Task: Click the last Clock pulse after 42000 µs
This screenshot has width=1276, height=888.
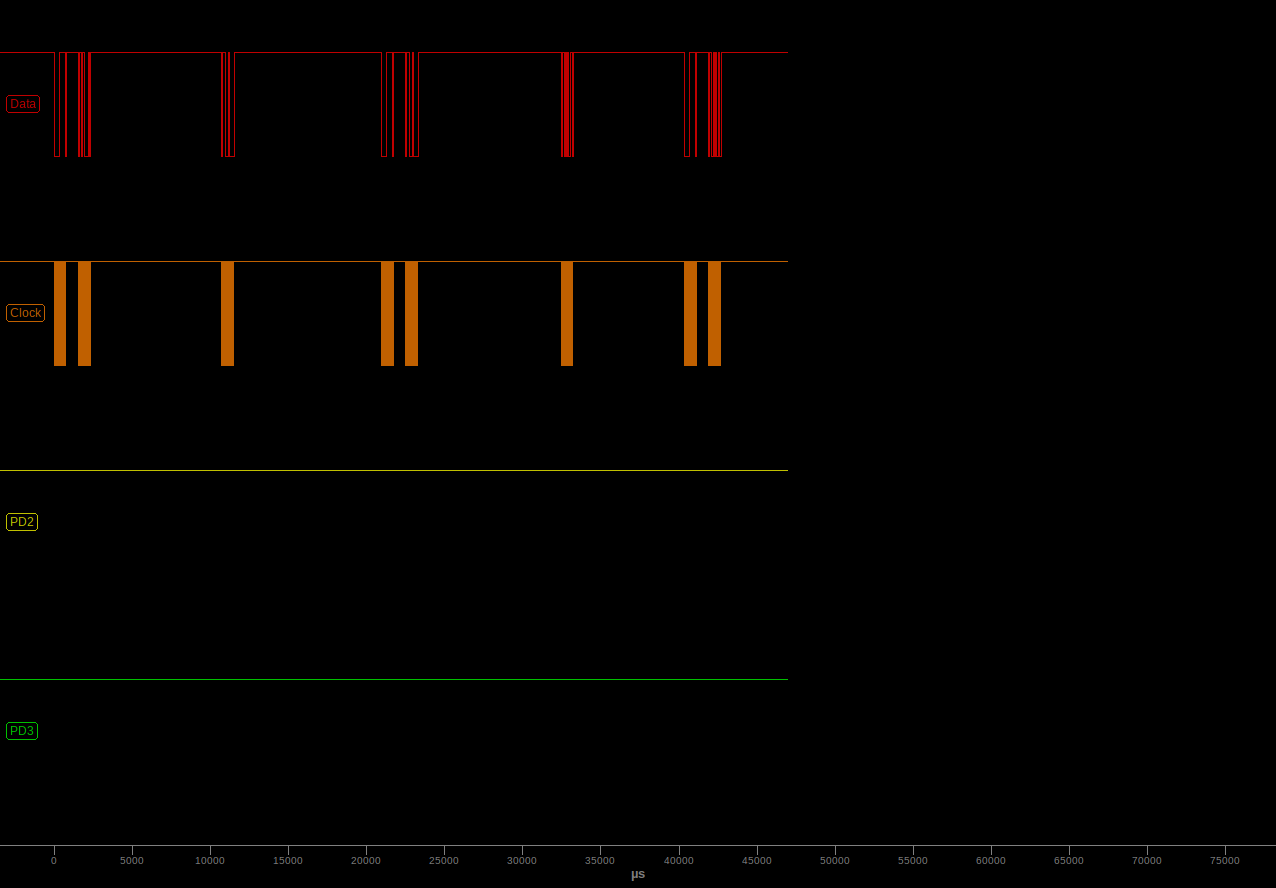Action: click(714, 313)
